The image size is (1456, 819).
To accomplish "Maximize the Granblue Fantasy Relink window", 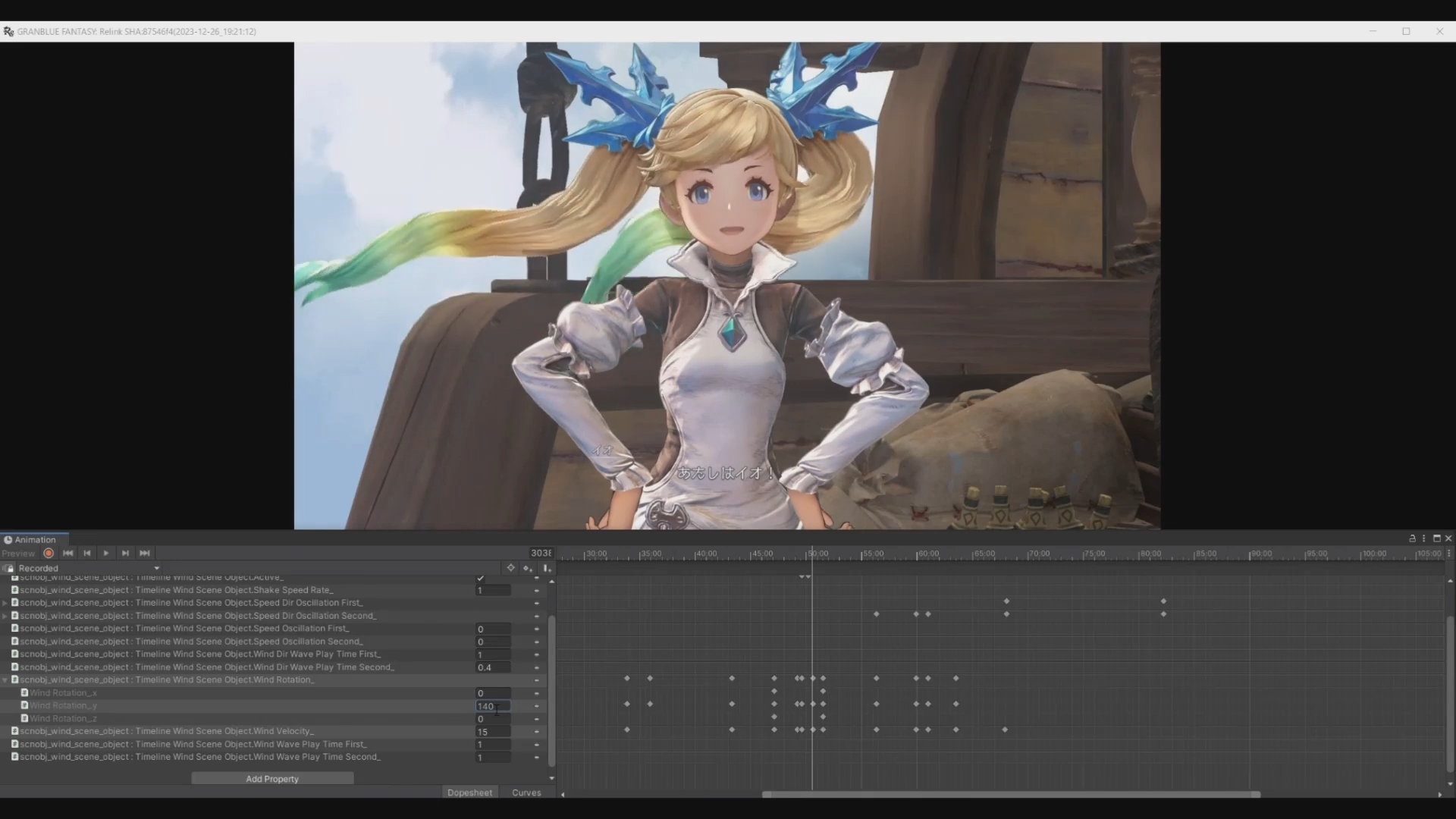I will (1406, 31).
